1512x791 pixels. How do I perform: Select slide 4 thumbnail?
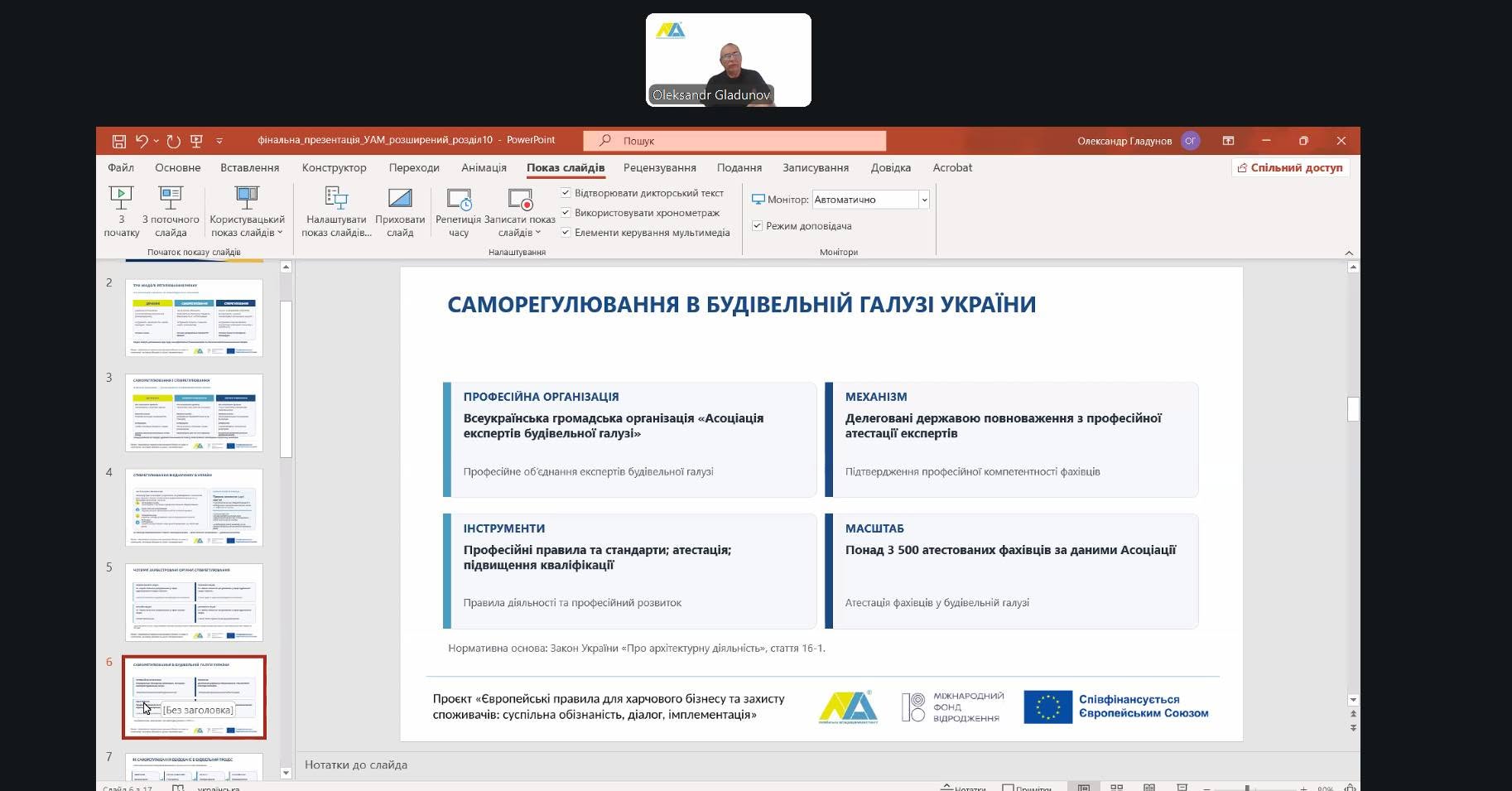tap(194, 508)
